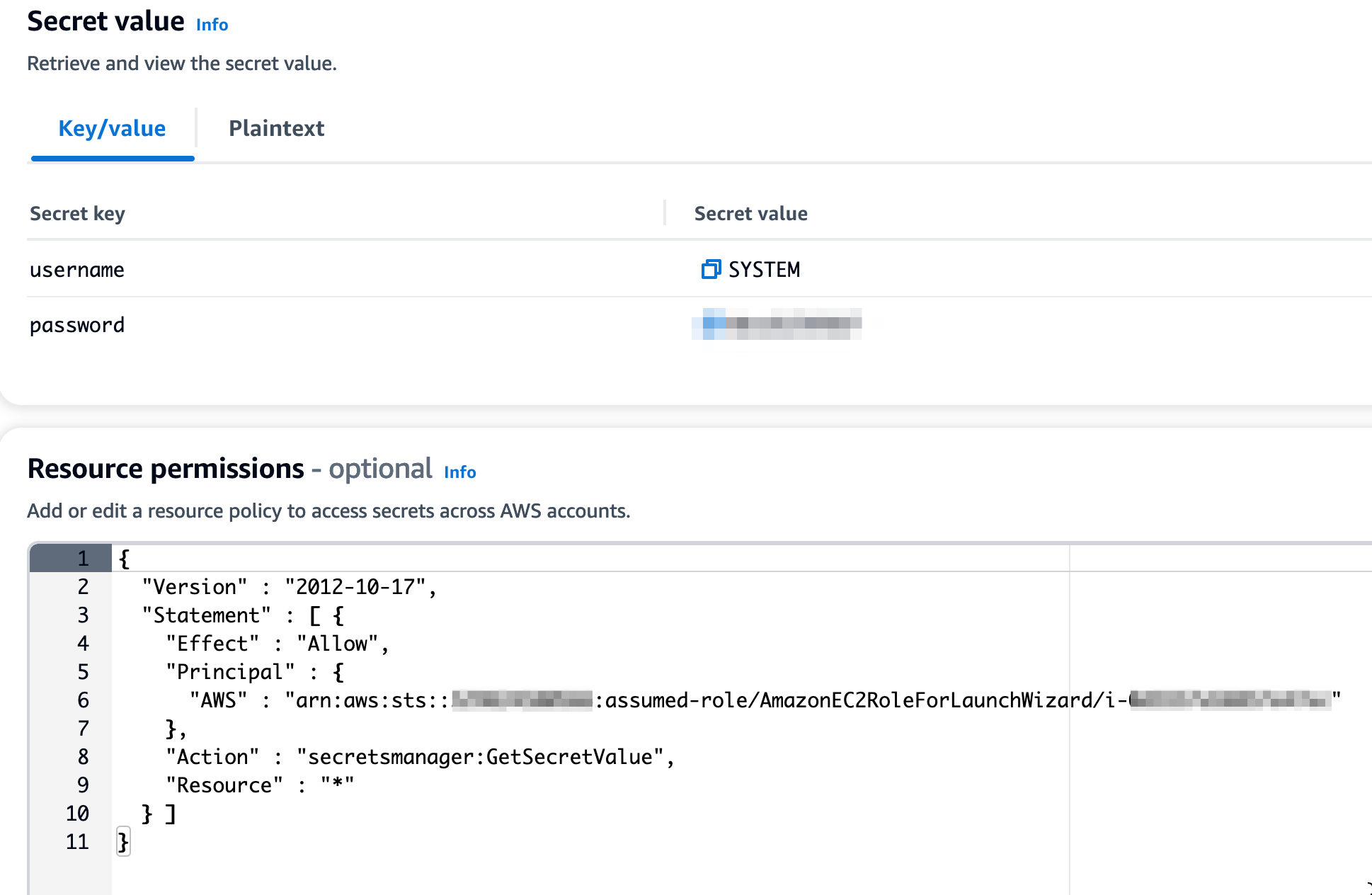
Task: Place cursor on the Version line
Action: [x=289, y=587]
